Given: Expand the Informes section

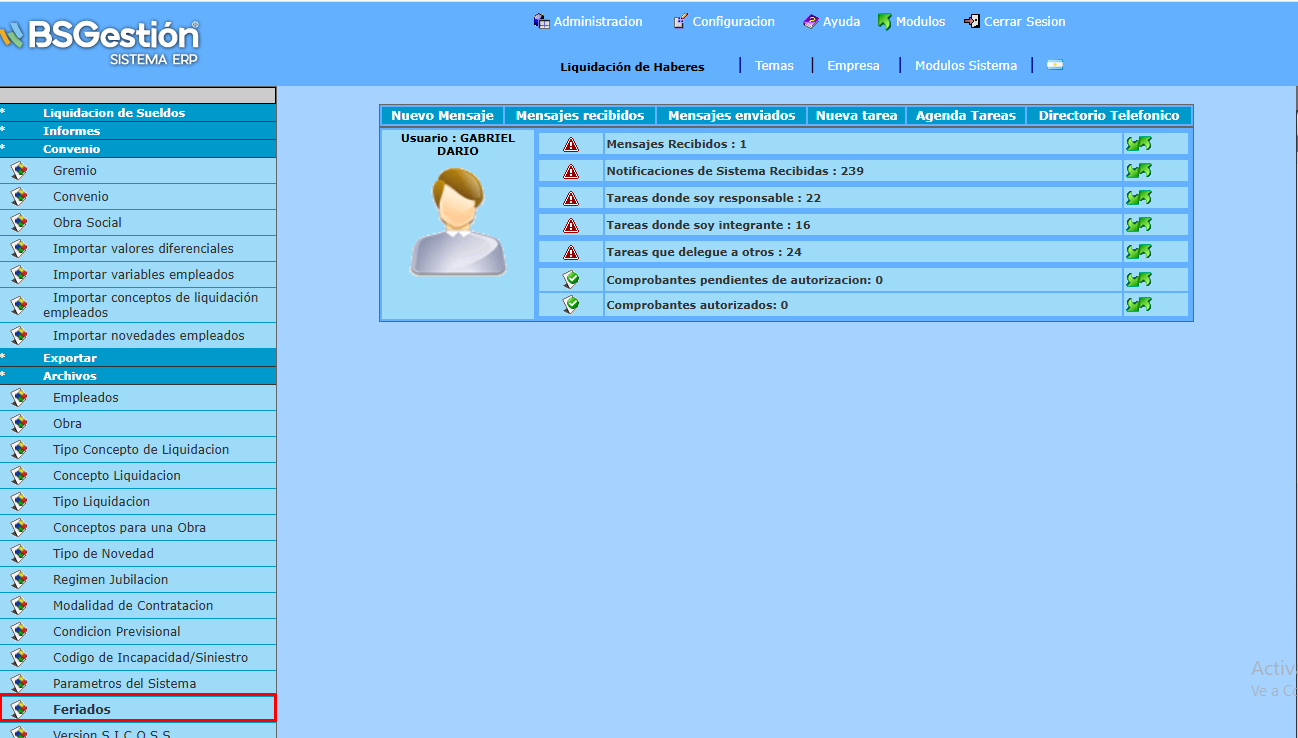Looking at the screenshot, I should [138, 131].
